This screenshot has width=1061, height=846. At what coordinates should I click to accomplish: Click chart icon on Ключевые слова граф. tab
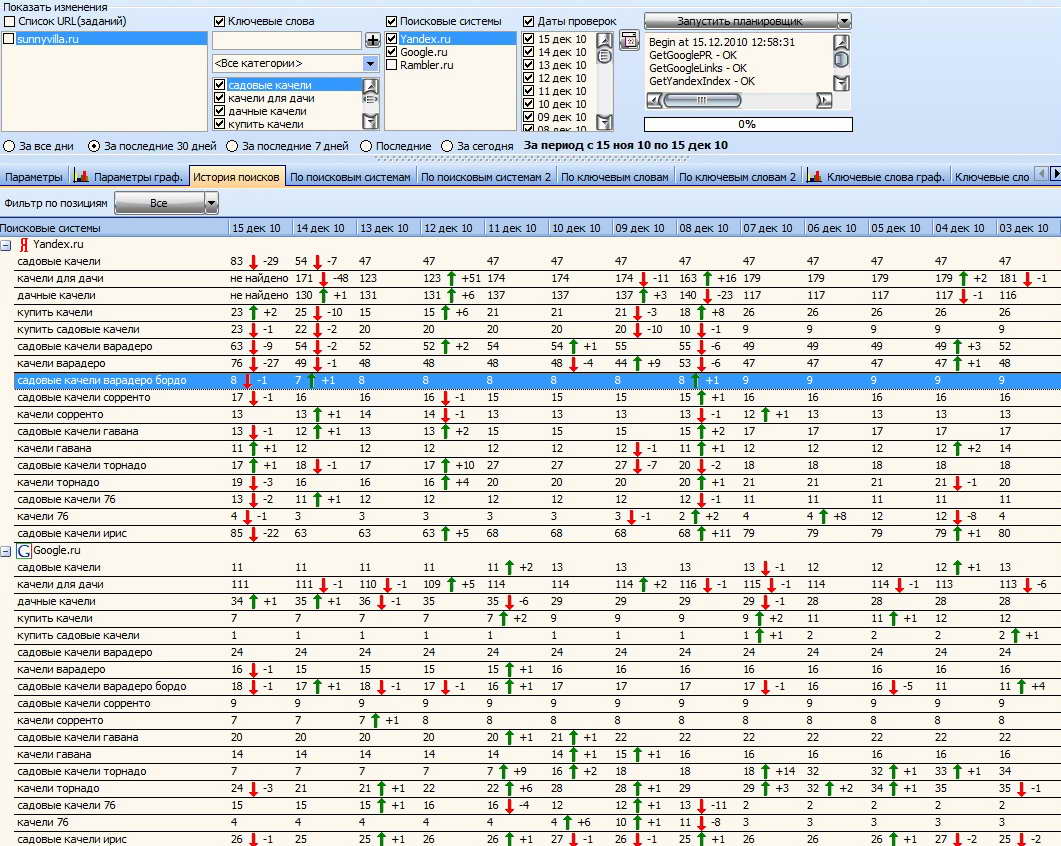[815, 176]
